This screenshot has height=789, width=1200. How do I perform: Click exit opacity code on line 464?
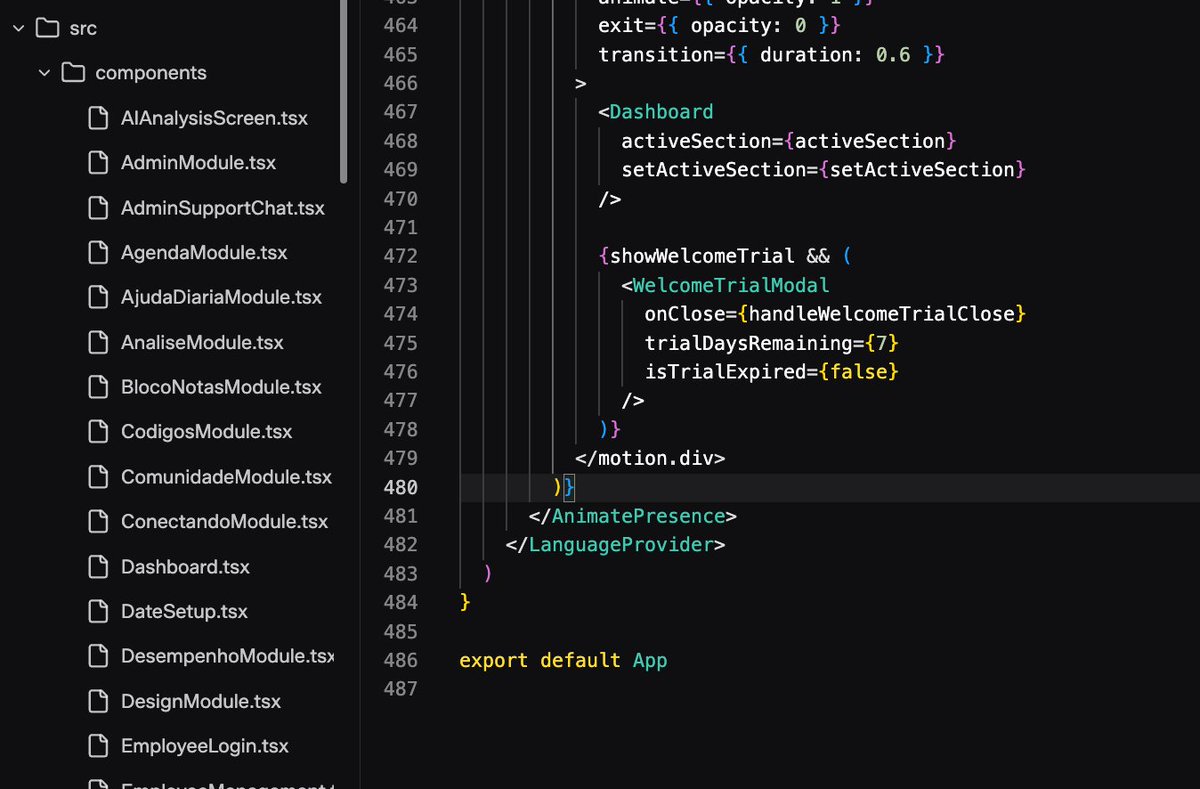coord(720,25)
